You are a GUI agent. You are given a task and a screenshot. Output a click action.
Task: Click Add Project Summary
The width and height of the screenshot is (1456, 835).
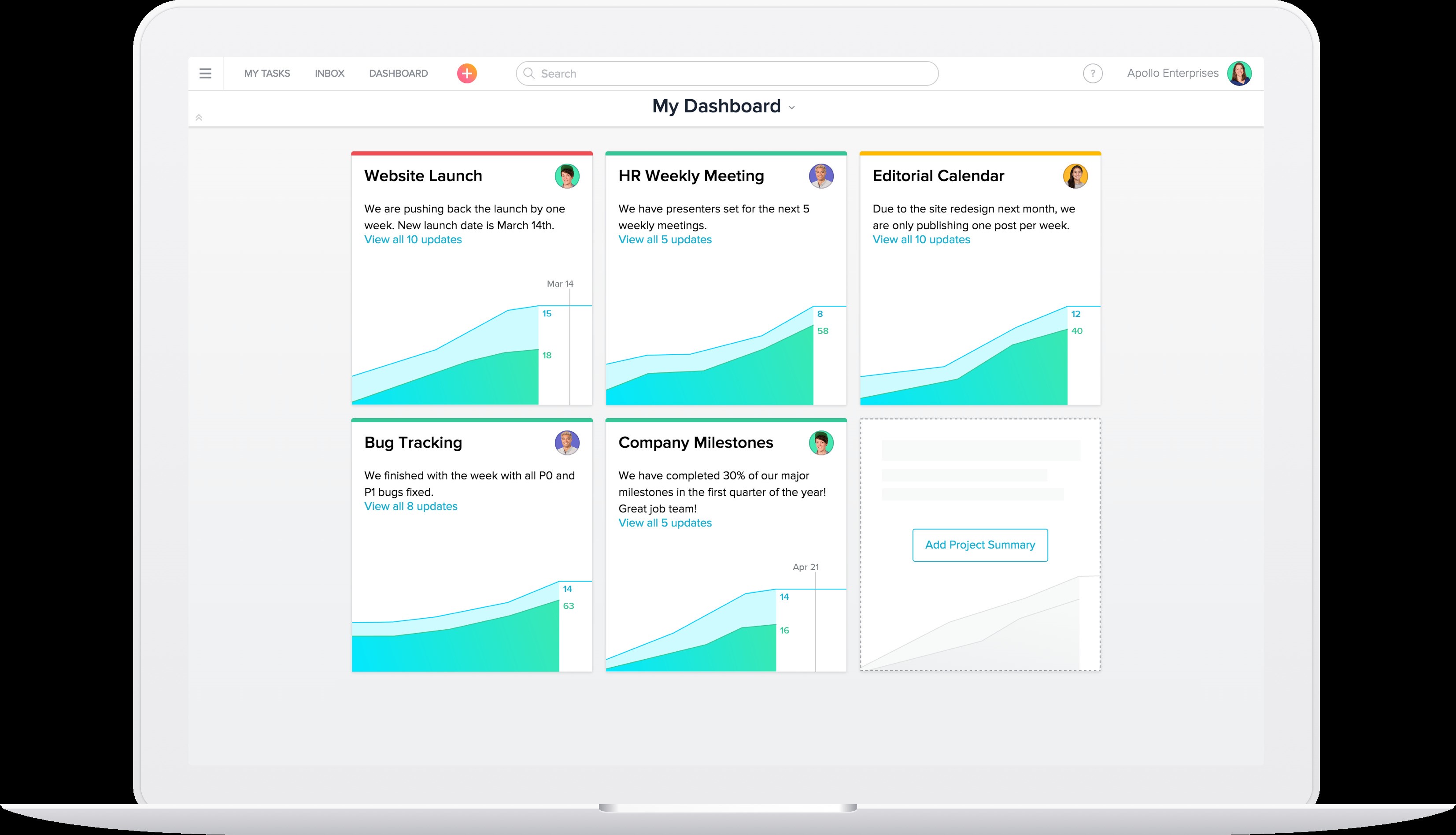click(x=979, y=545)
